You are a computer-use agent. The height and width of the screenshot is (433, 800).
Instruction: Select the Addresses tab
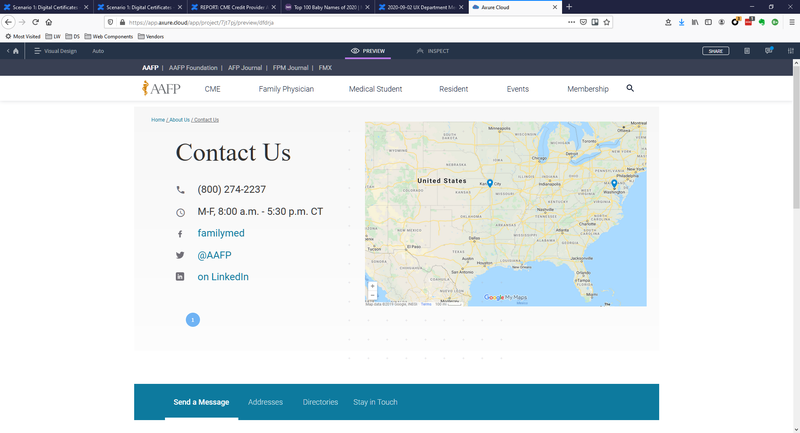point(265,402)
